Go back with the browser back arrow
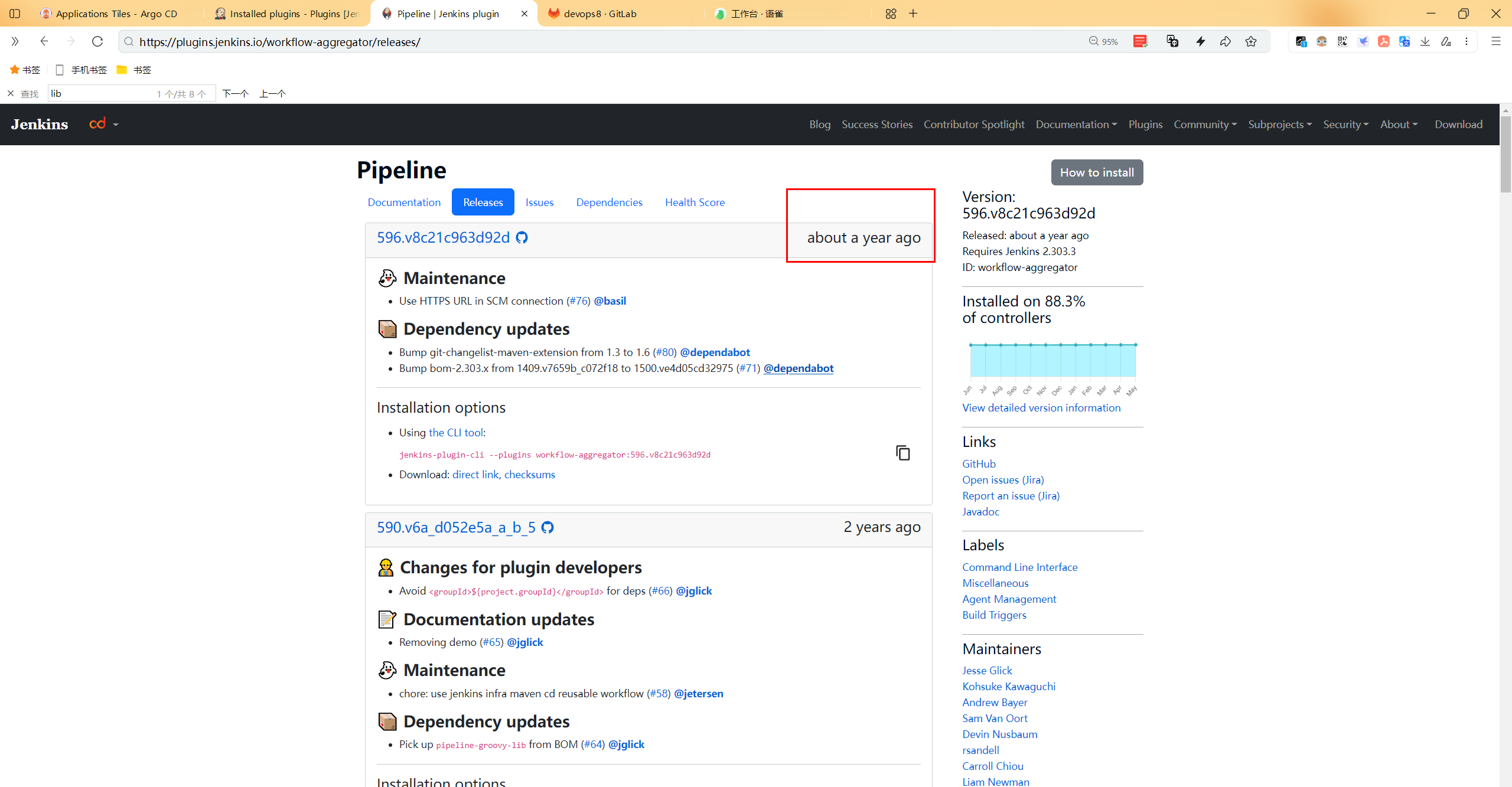 (44, 41)
